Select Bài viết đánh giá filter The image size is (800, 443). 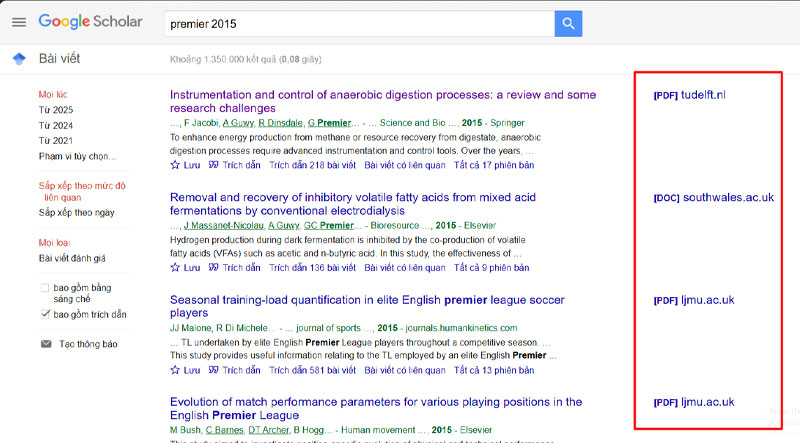pos(77,258)
